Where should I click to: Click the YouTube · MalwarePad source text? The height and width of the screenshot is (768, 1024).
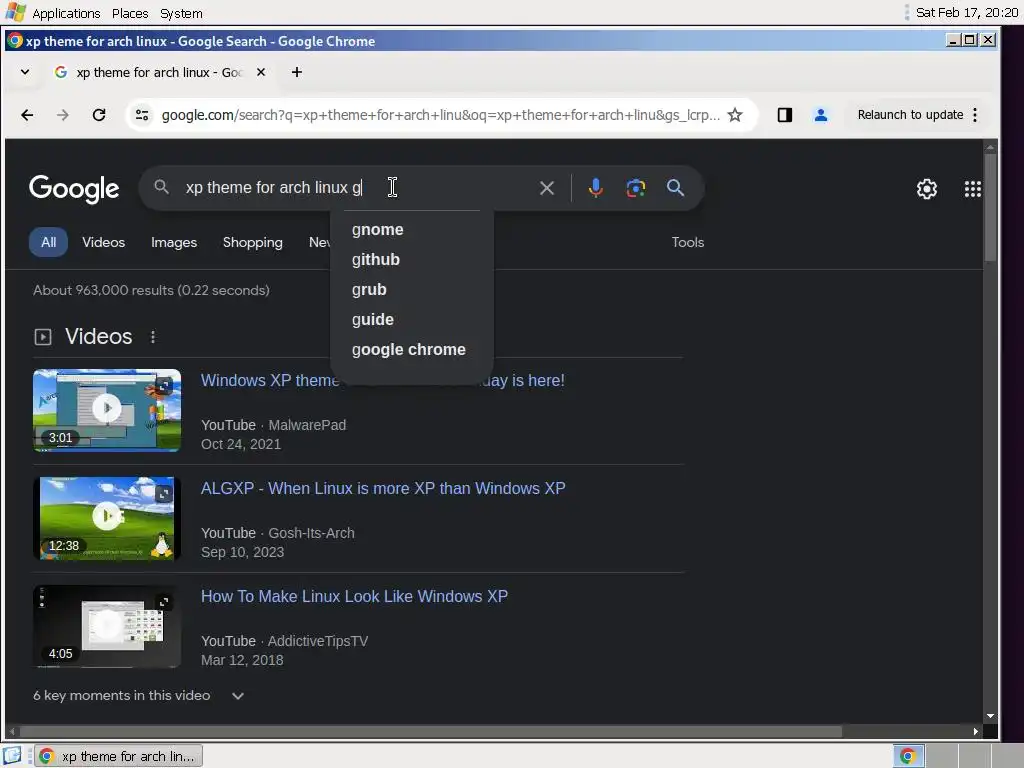click(x=273, y=425)
